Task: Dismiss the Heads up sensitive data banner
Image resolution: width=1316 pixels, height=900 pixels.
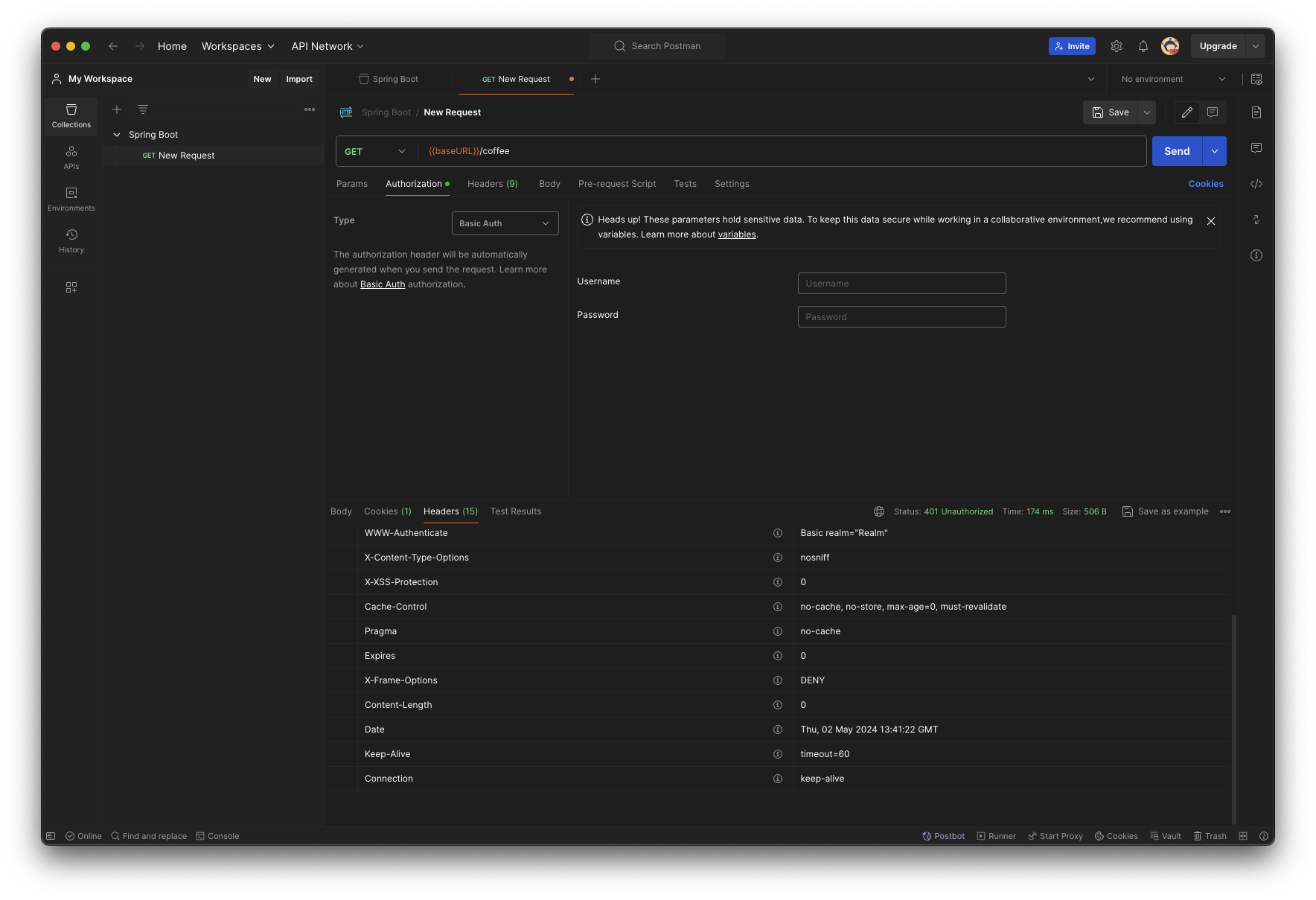Action: (1211, 221)
